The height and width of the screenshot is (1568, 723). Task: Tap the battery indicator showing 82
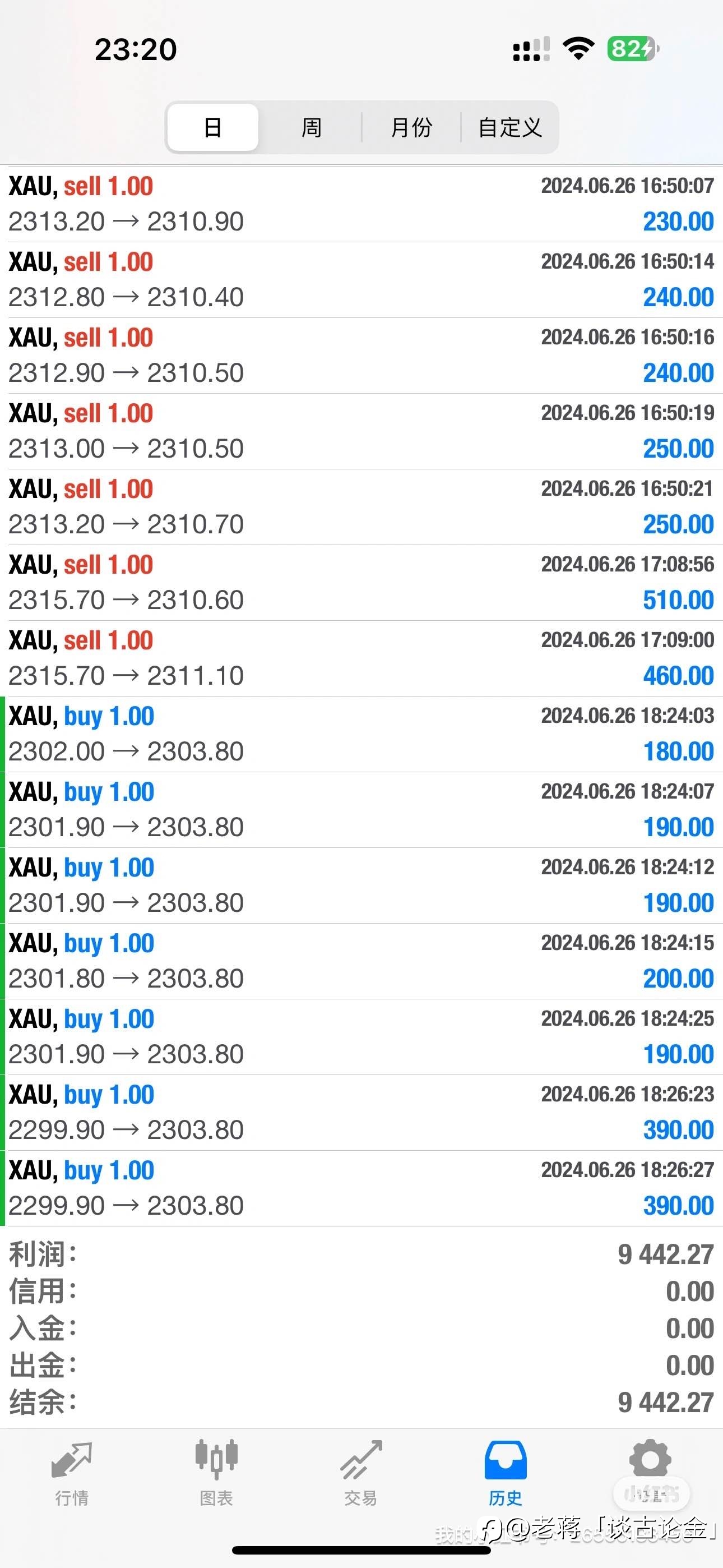[632, 48]
